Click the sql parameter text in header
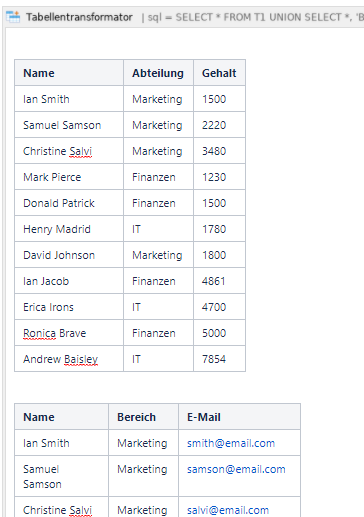Image resolution: width=364 pixels, height=517 pixels. tap(253, 17)
